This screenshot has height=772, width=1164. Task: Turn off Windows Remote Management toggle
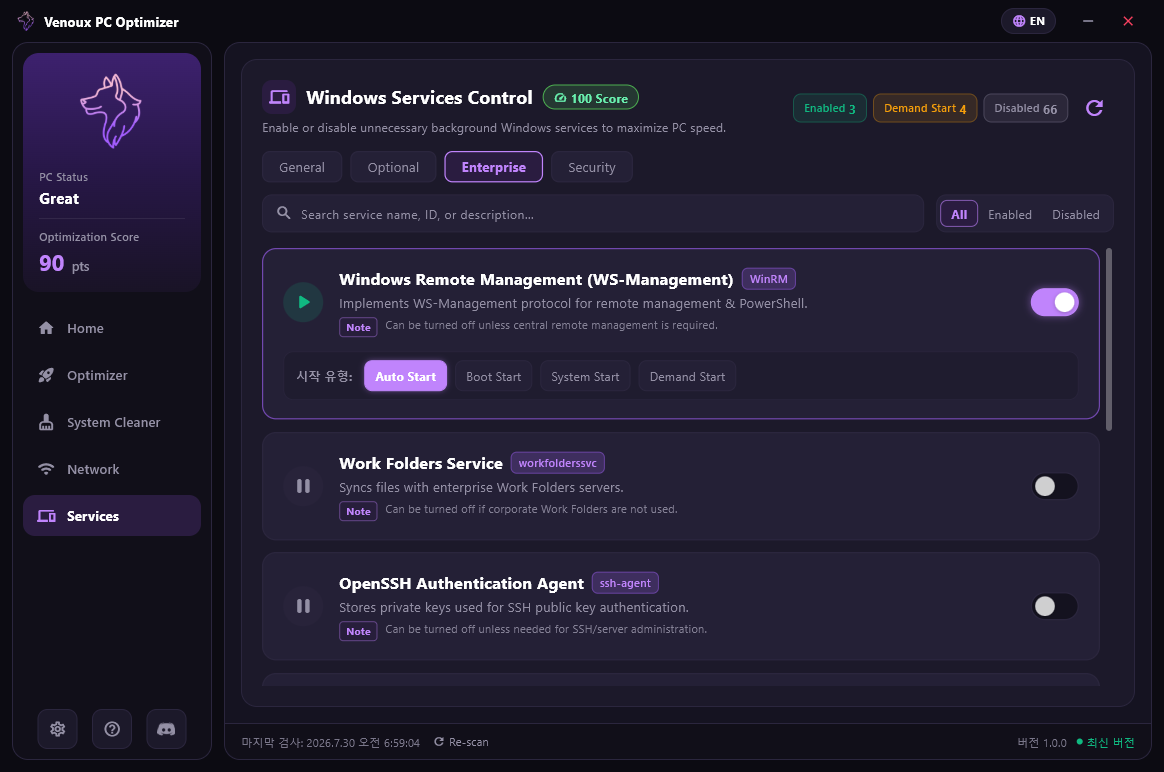1054,302
